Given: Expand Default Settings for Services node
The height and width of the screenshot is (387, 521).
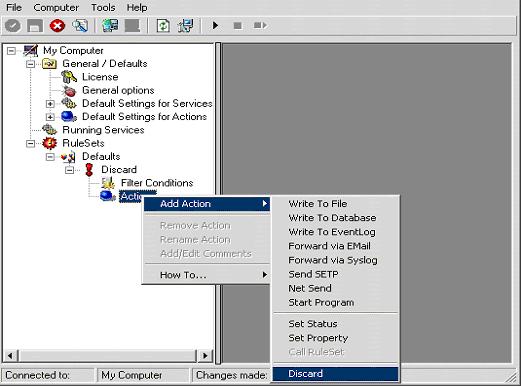Looking at the screenshot, I should [x=50, y=104].
